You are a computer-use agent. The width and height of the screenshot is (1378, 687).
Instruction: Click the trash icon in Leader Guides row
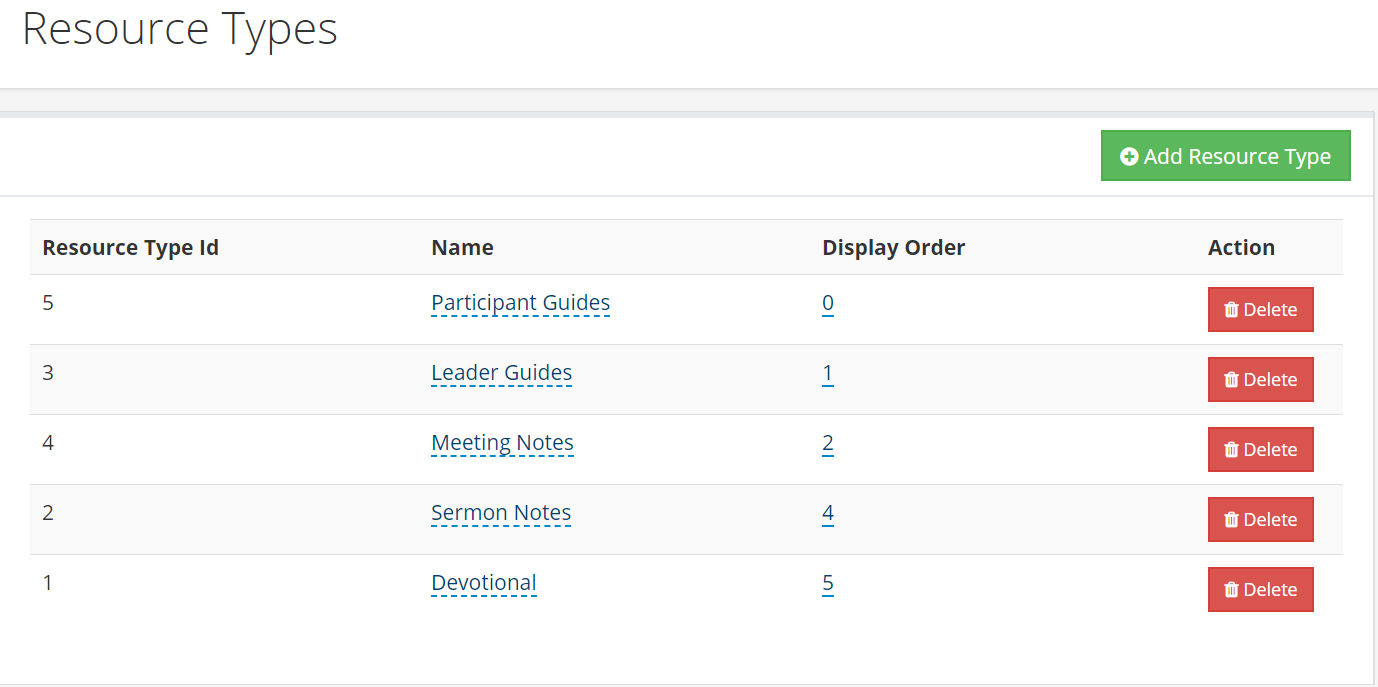[1230, 379]
